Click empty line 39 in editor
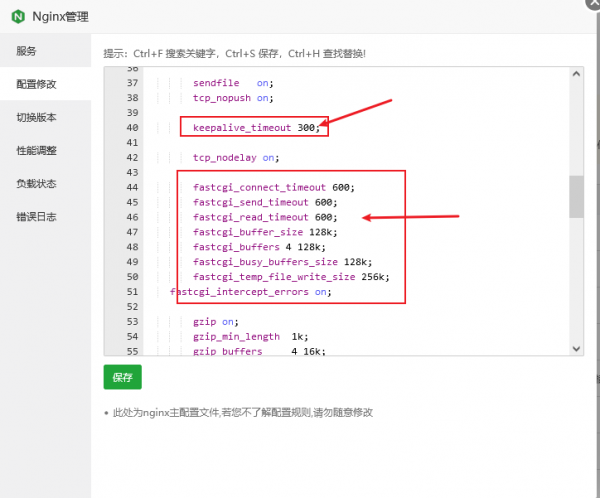 (356, 113)
